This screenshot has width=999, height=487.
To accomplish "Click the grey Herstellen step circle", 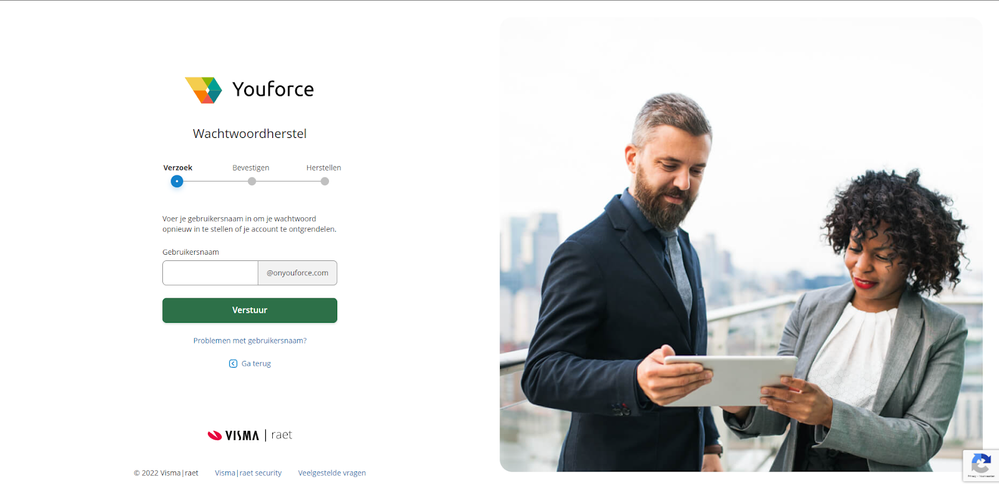I will point(324,181).
